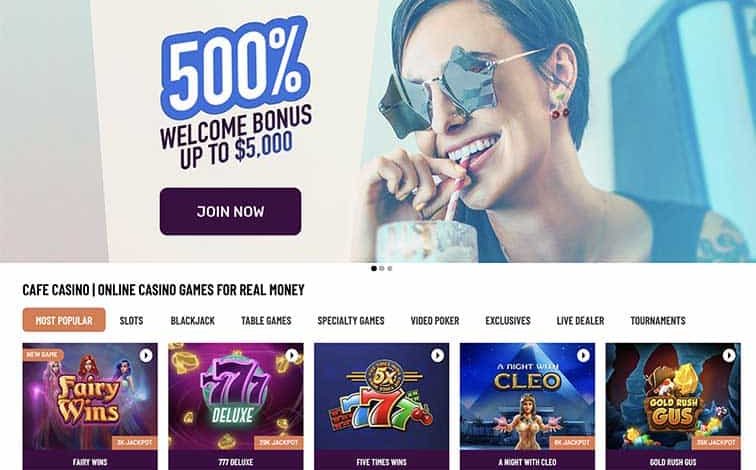The height and width of the screenshot is (470, 756).
Task: Select the third carousel dot indicator
Action: (390, 269)
